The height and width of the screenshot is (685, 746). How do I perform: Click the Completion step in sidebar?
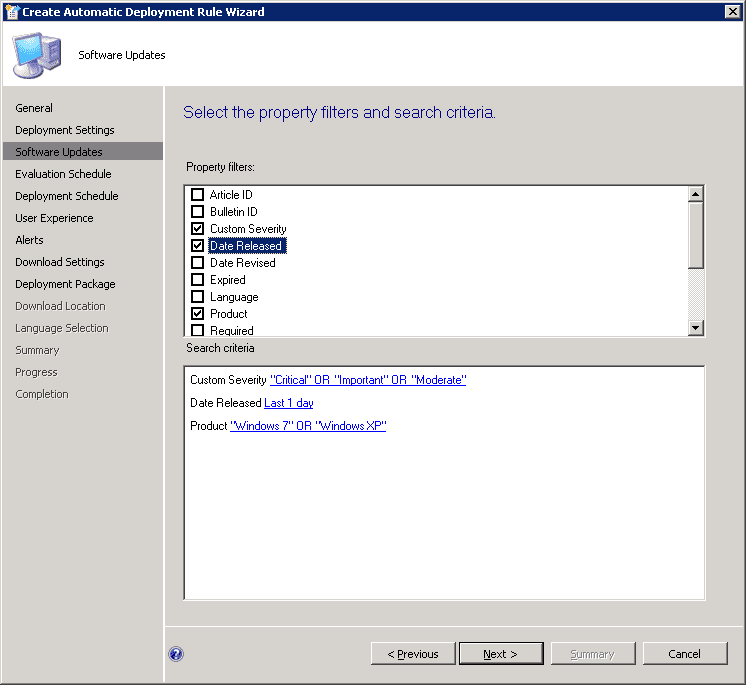tap(42, 394)
